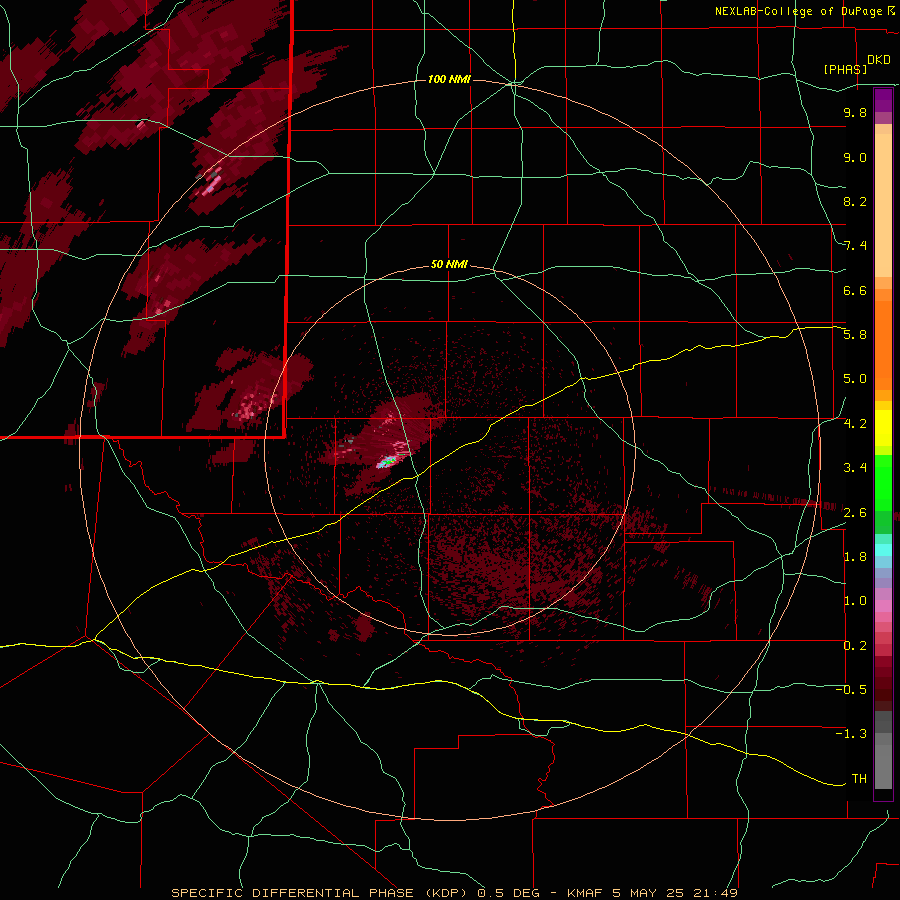Screen dimensions: 900x900
Task: Pick the cyan band of the color scale
Action: click(x=883, y=550)
